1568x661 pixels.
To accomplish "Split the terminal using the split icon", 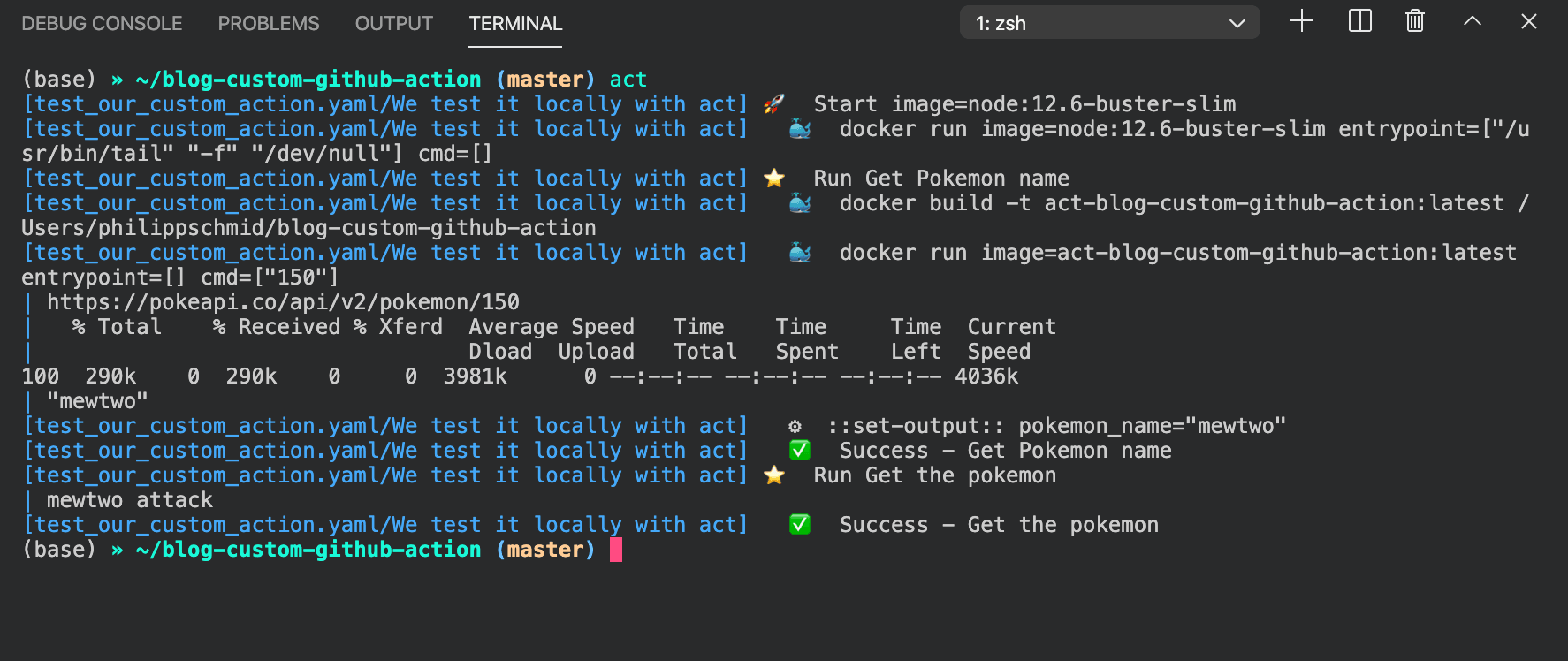I will click(1359, 21).
